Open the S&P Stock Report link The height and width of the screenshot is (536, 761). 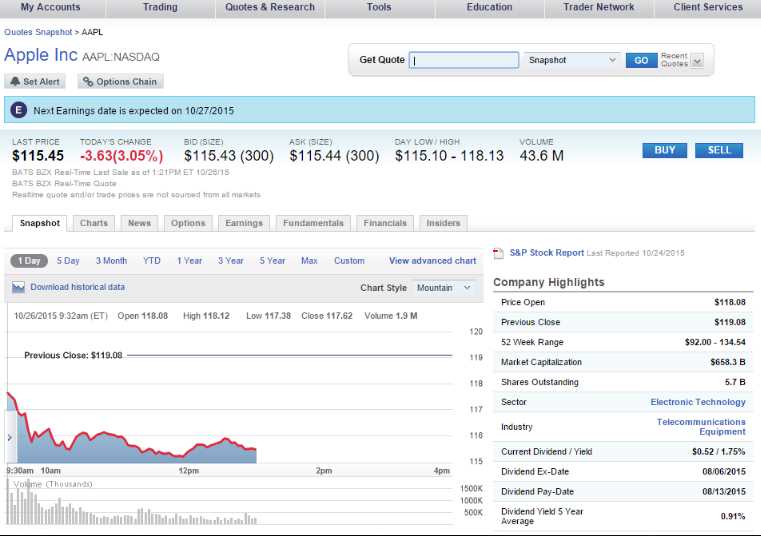pos(546,253)
